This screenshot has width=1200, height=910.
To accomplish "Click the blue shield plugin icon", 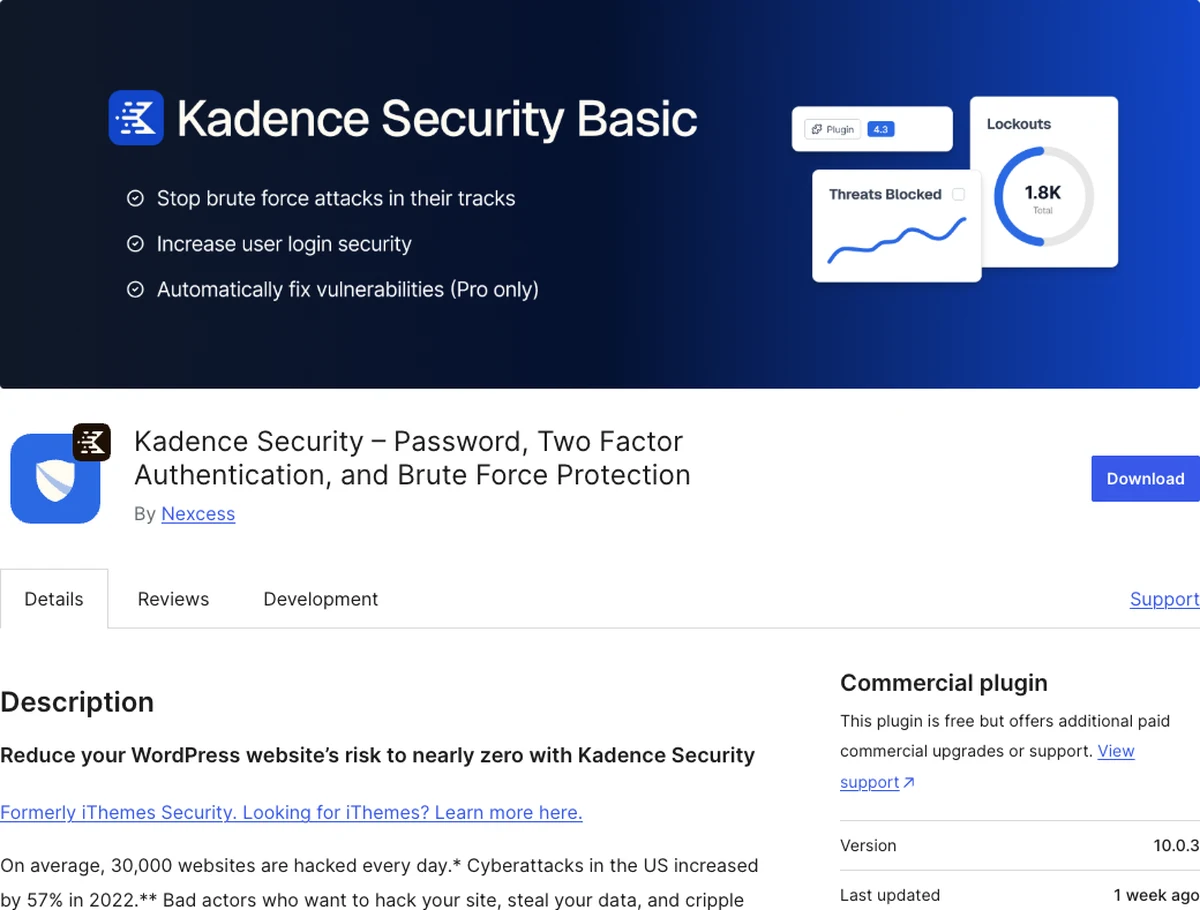I will coord(56,478).
